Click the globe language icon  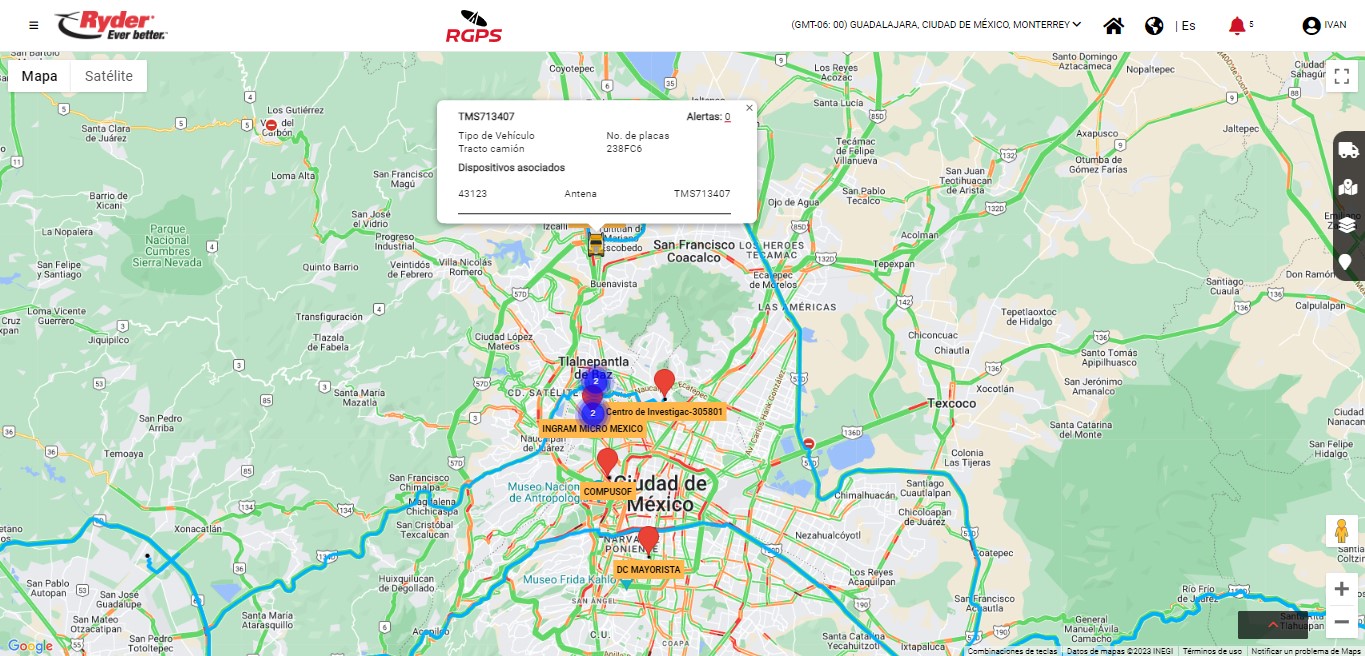(x=1154, y=26)
